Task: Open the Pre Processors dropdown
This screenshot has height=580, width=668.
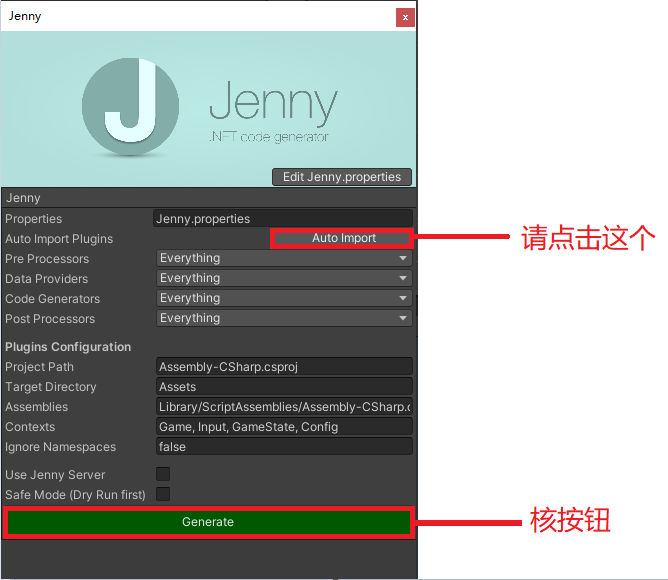Action: point(284,258)
